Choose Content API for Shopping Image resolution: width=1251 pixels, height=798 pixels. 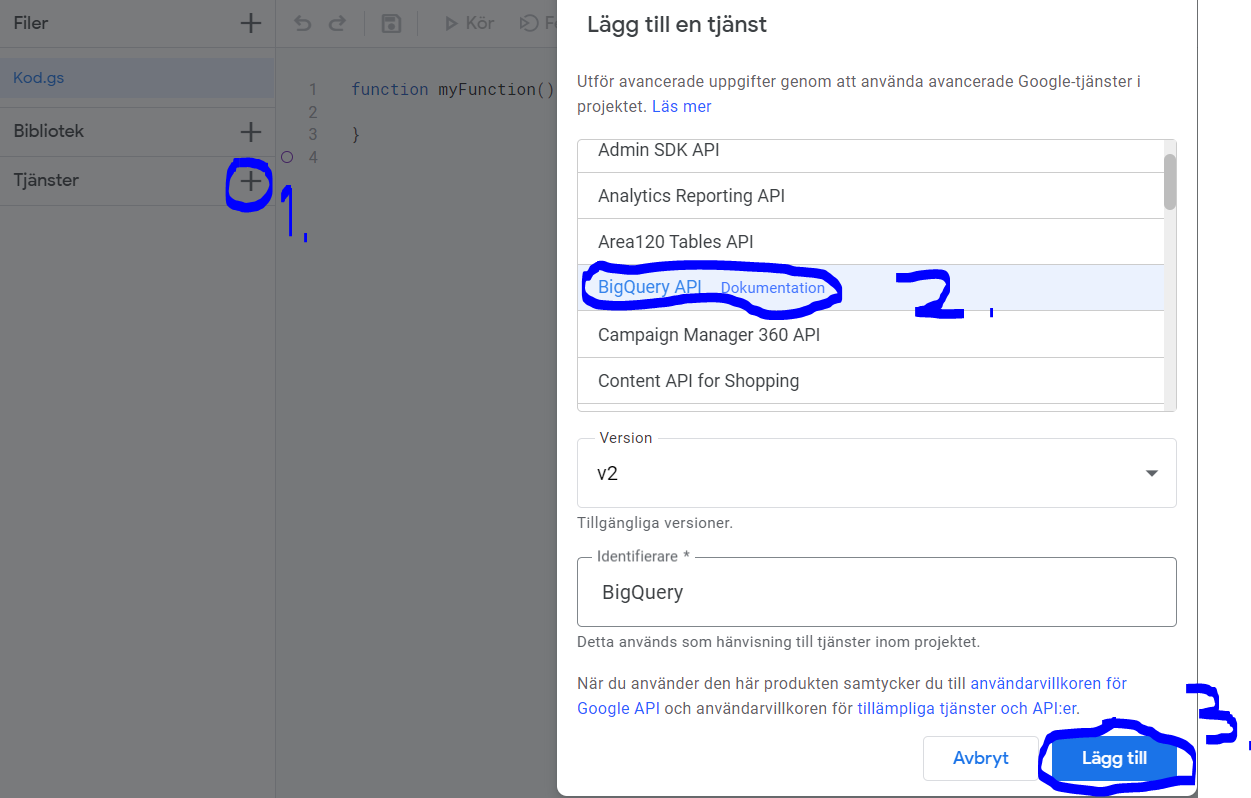coord(871,381)
